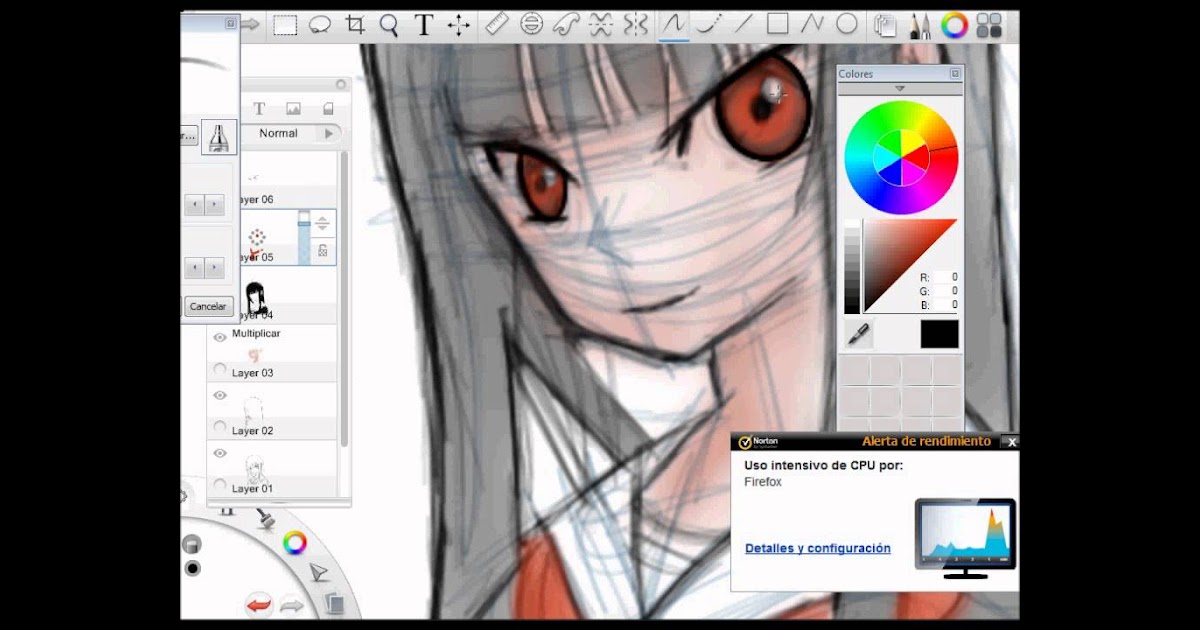Click the arrow pointer tool in lagoon
The image size is (1200, 630).
[x=318, y=573]
